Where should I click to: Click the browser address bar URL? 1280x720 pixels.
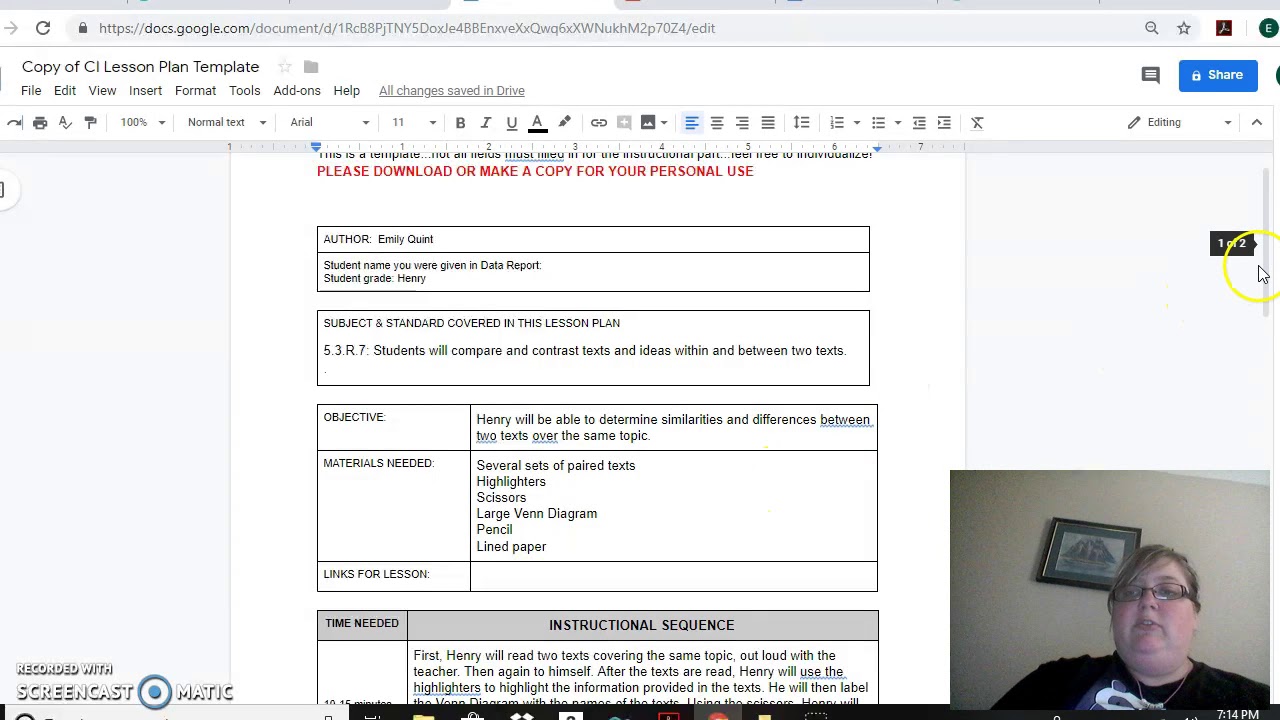click(x=407, y=28)
